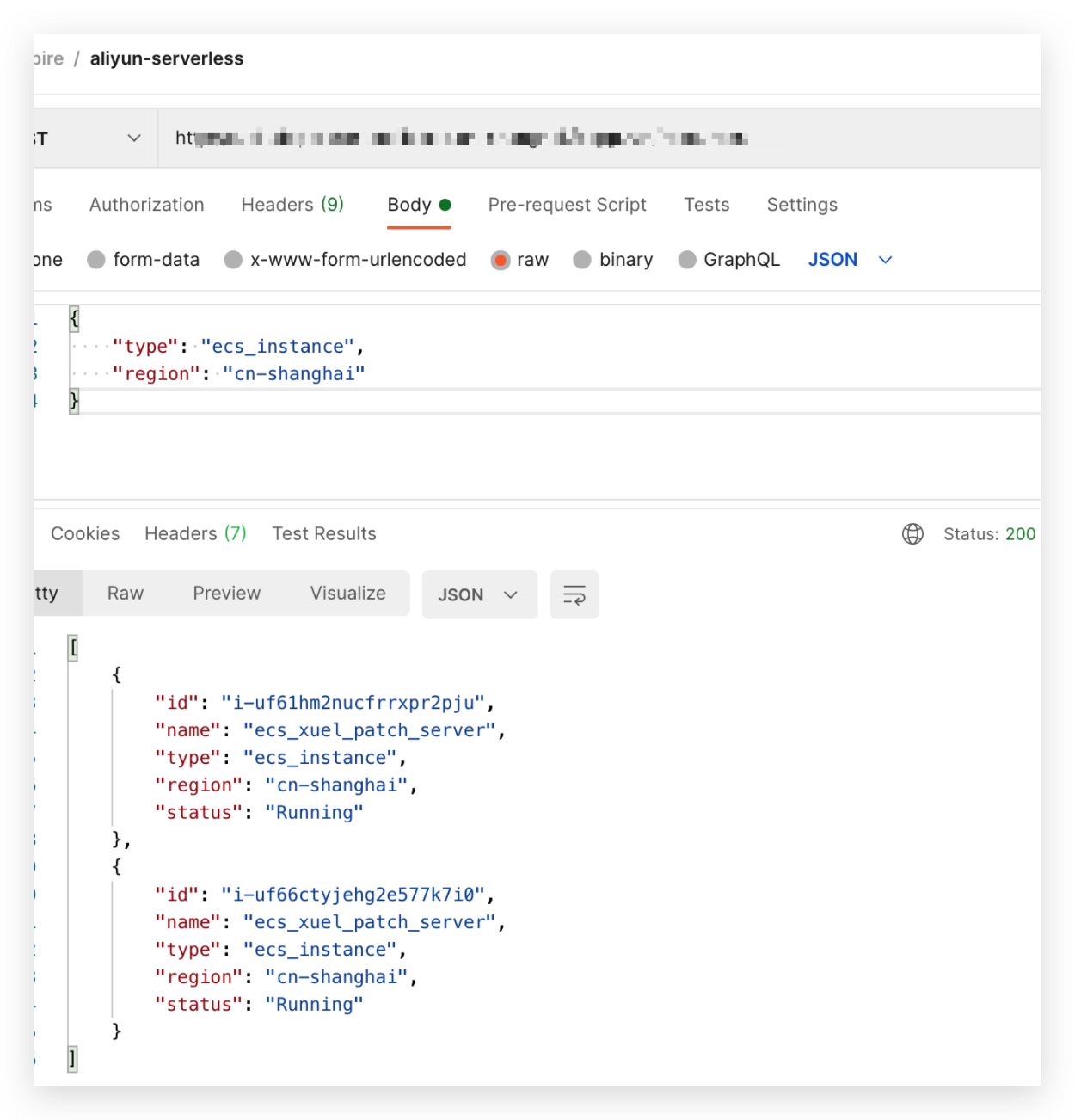Select the x-www-form-urlencoded radio option
Image resolution: width=1075 pixels, height=1120 pixels.
(233, 260)
